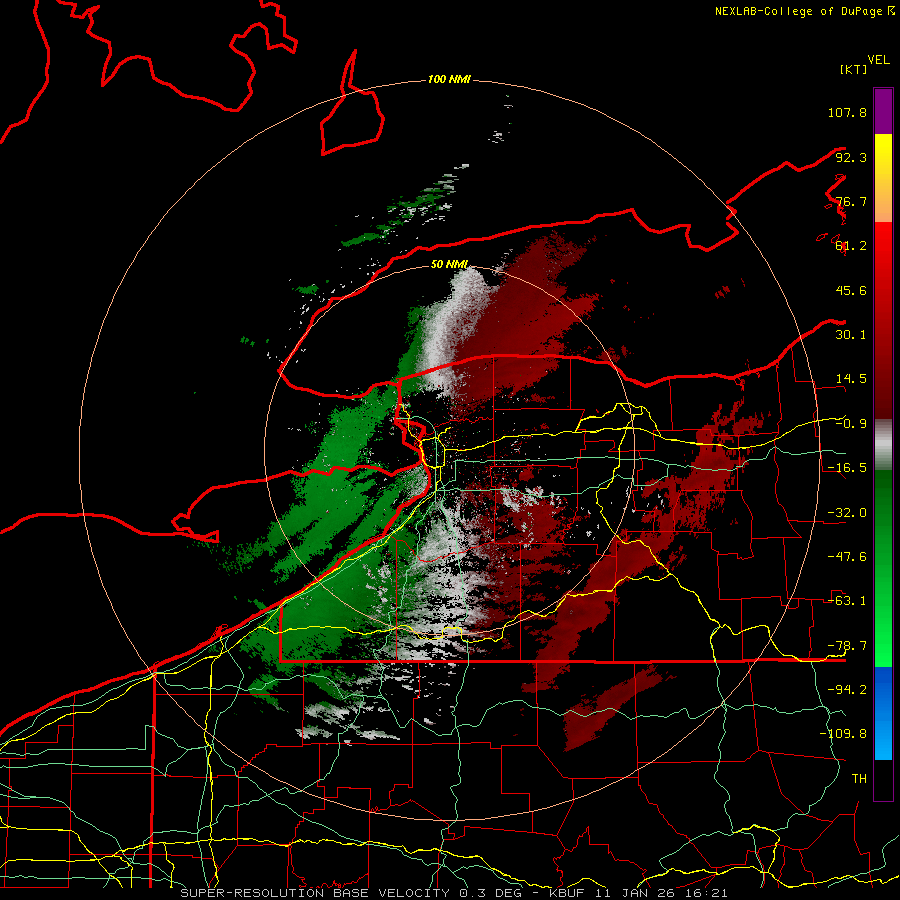This screenshot has width=900, height=900.
Task: Click the [KT] units label
Action: 854,69
